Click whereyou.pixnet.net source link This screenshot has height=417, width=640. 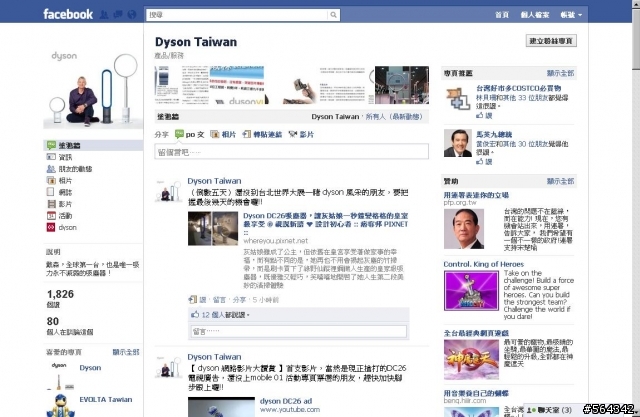coord(276,241)
